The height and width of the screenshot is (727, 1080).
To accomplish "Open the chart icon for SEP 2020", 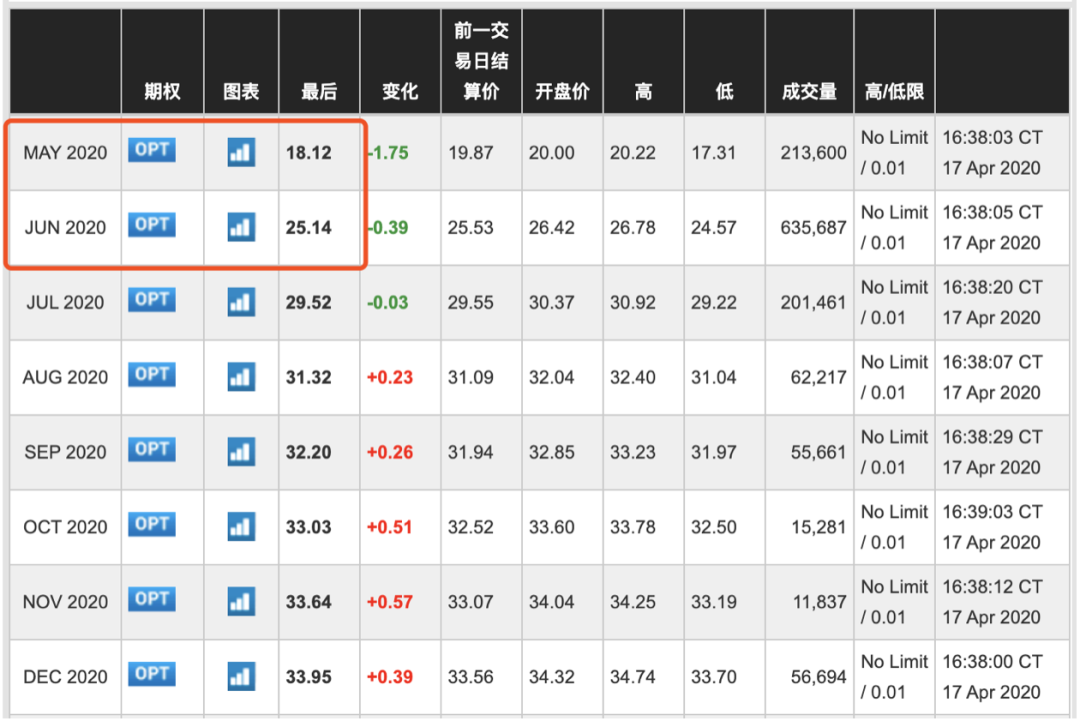I will point(241,452).
